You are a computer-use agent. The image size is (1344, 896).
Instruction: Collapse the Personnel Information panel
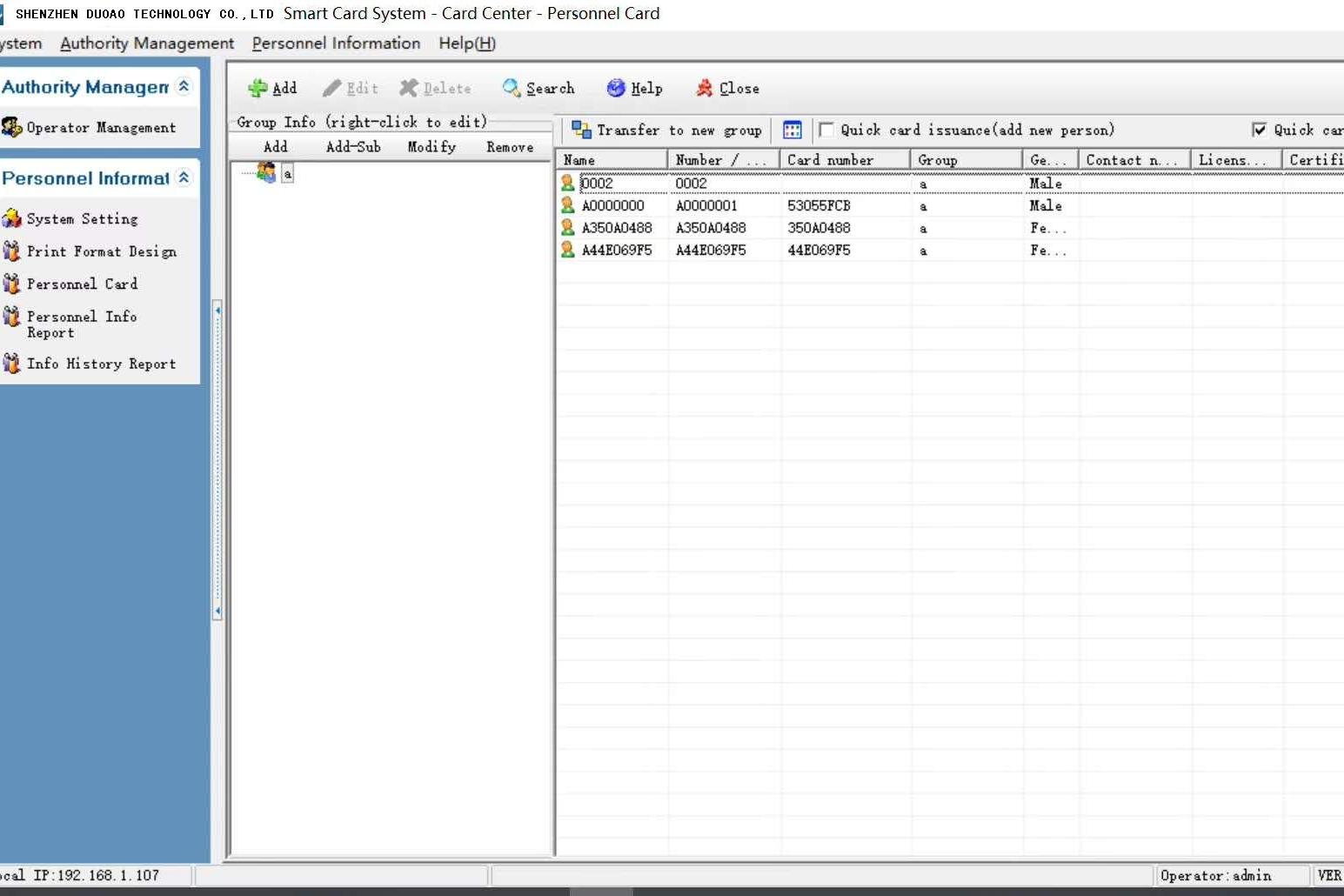[184, 177]
